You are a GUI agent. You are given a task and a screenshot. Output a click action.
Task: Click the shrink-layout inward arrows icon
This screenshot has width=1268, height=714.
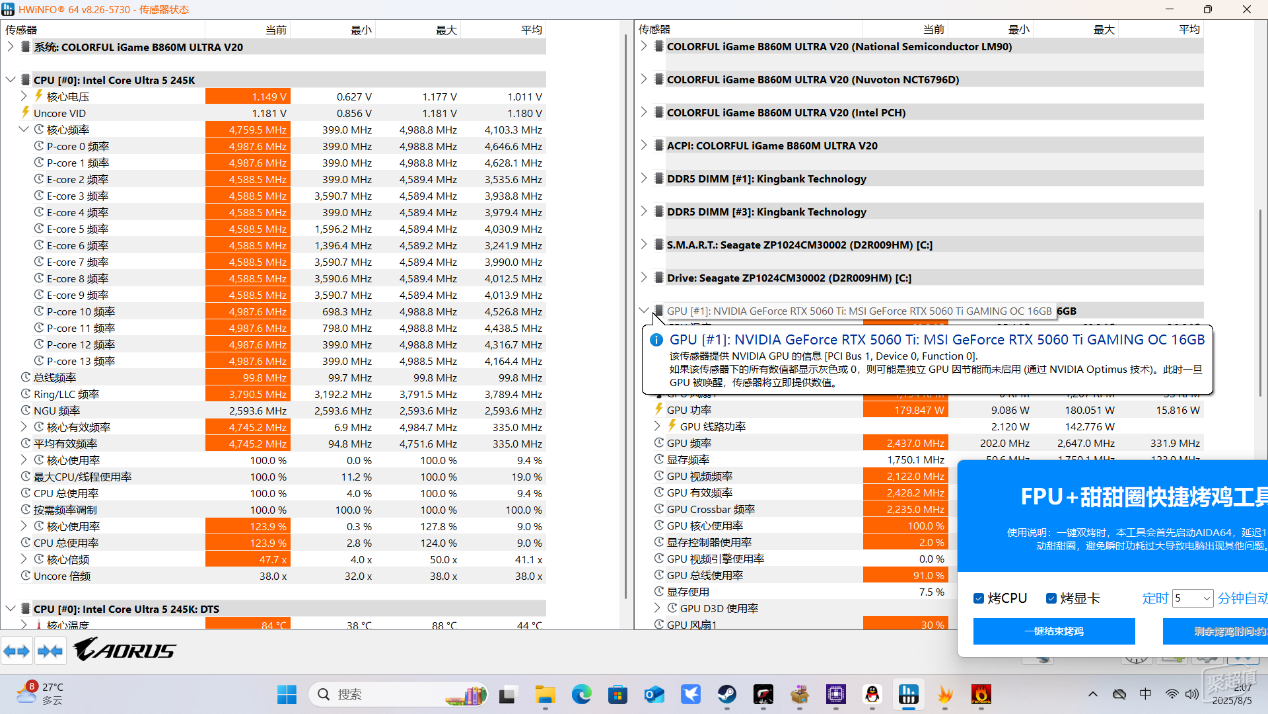click(x=50, y=651)
